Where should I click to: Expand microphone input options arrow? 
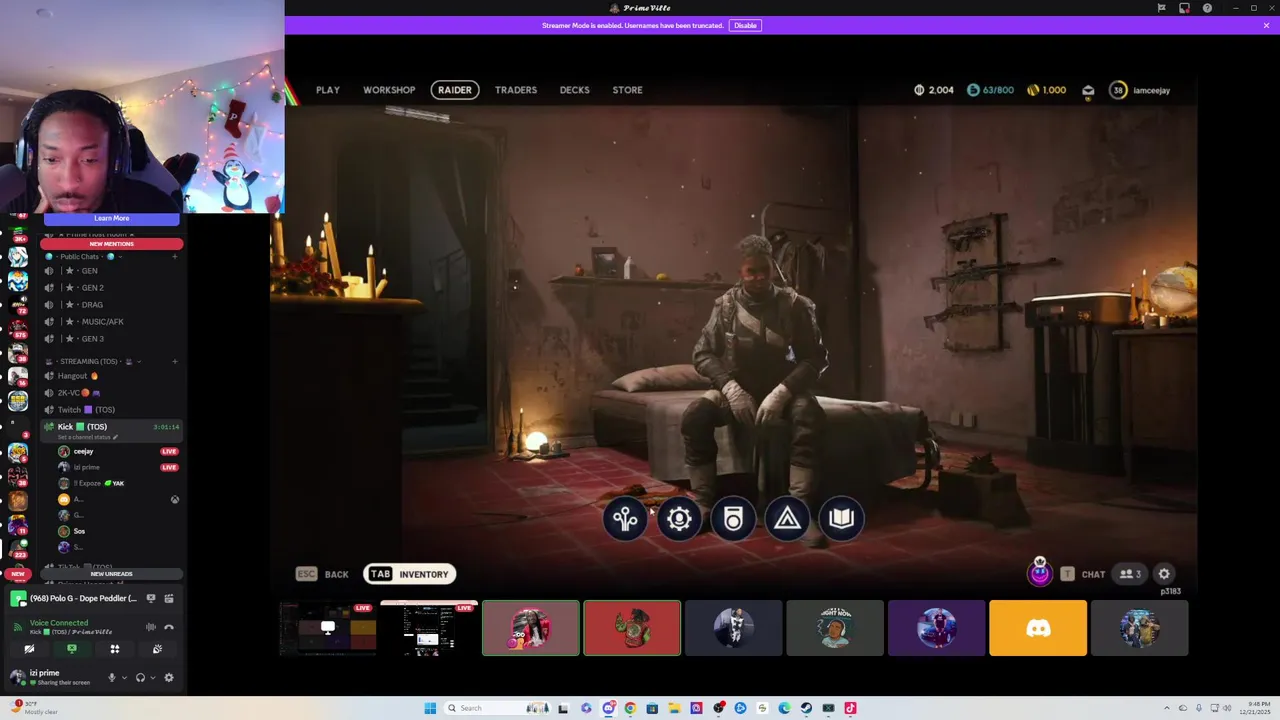click(124, 678)
